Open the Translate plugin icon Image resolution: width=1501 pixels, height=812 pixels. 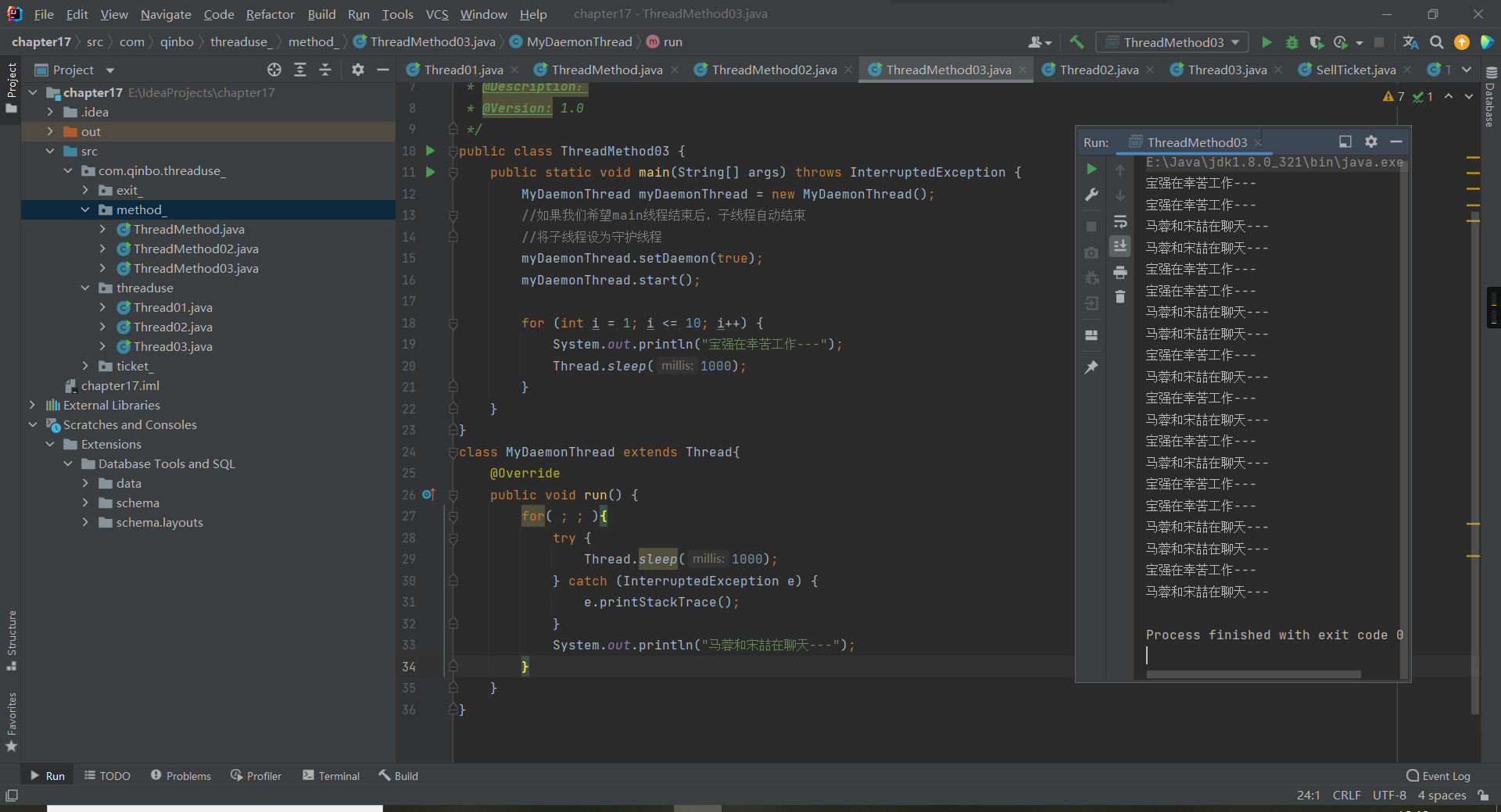(x=1410, y=42)
